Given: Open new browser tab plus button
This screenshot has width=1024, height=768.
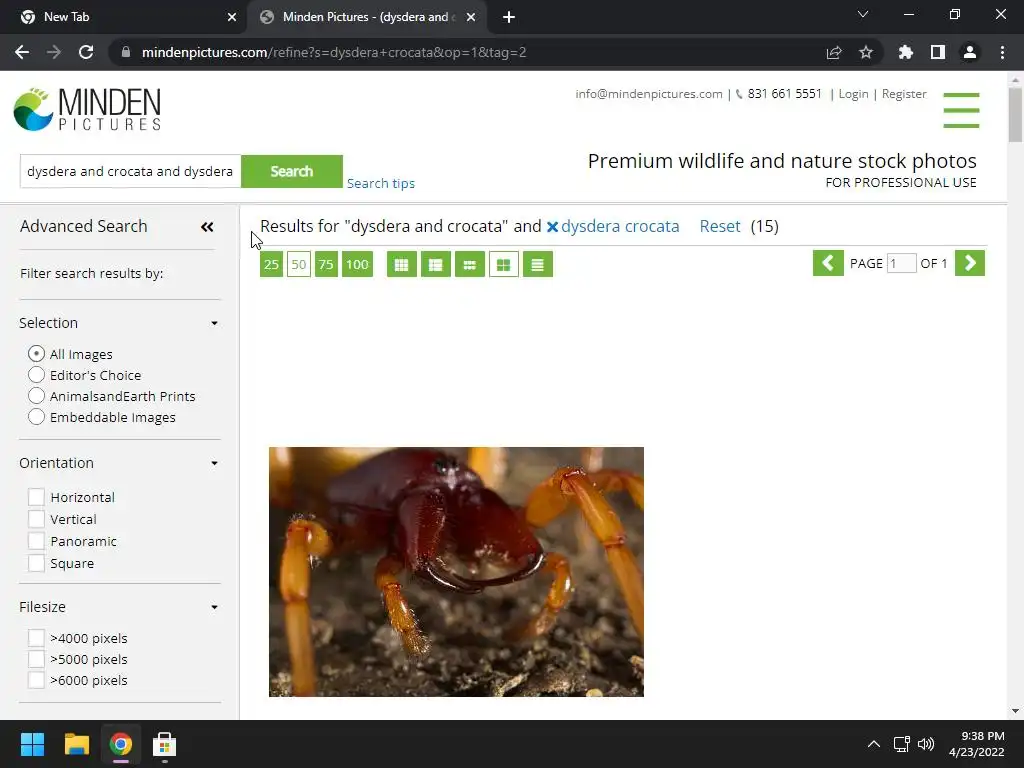Looking at the screenshot, I should (509, 17).
